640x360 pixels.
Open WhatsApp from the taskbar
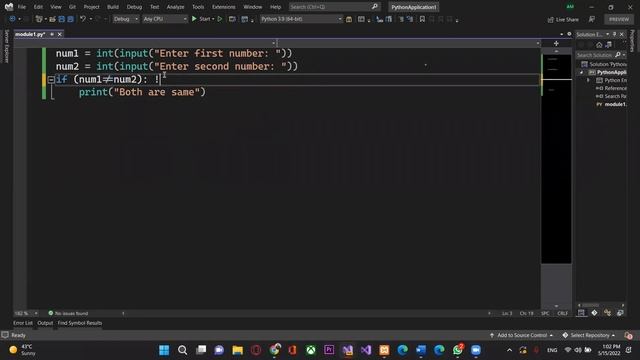coord(458,350)
